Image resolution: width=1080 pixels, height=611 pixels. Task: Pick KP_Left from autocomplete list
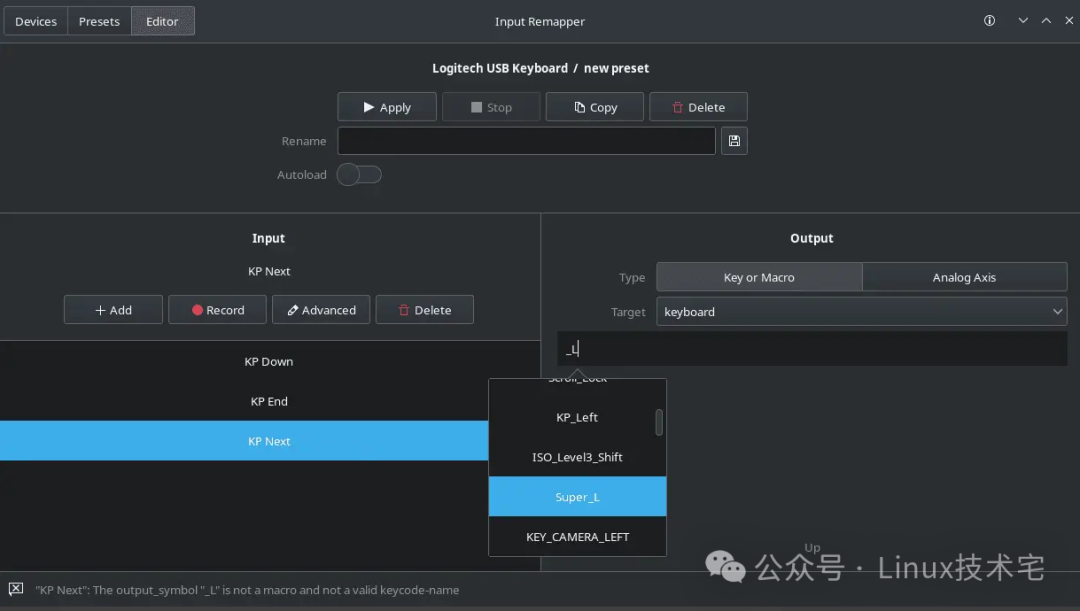click(577, 417)
